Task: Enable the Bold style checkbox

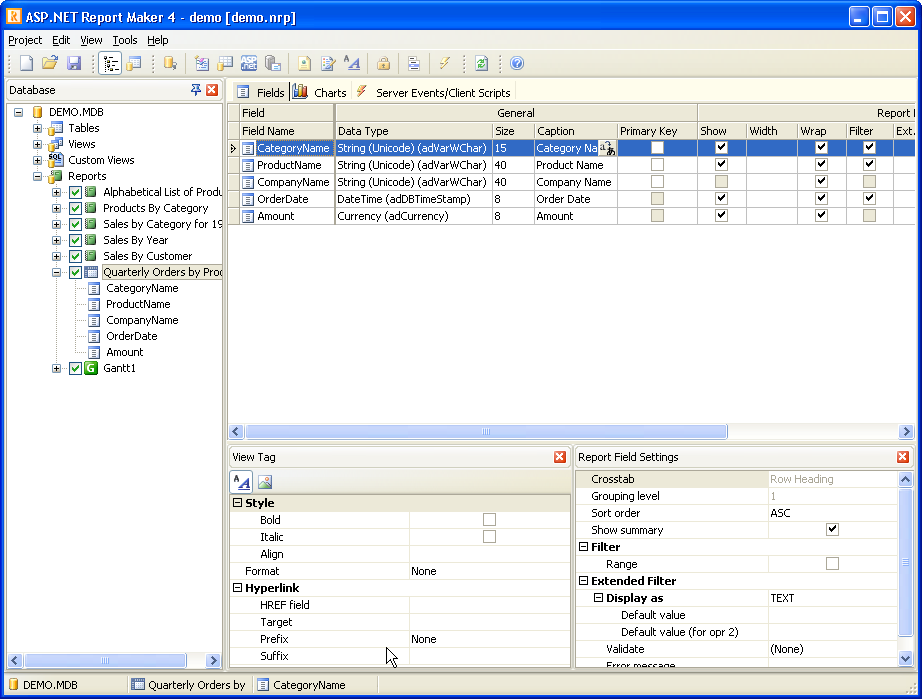Action: [489, 520]
